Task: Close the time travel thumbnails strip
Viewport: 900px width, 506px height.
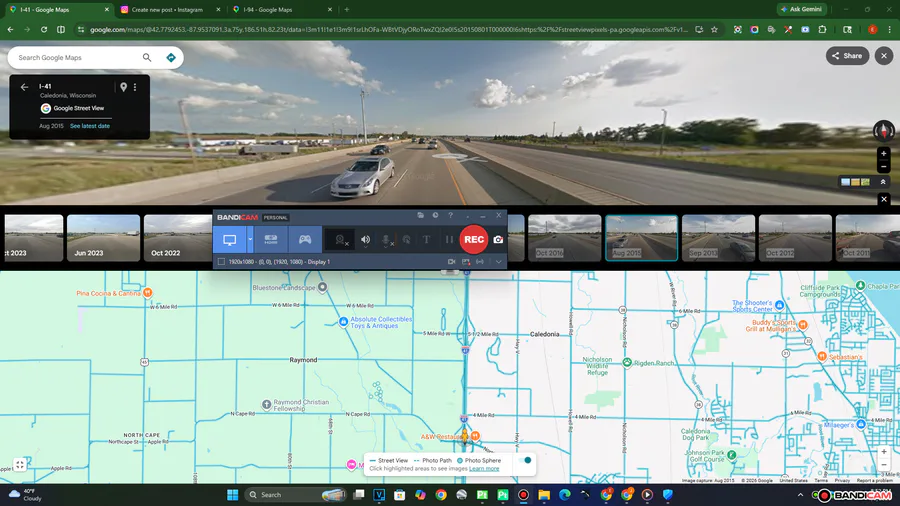Action: point(884,199)
